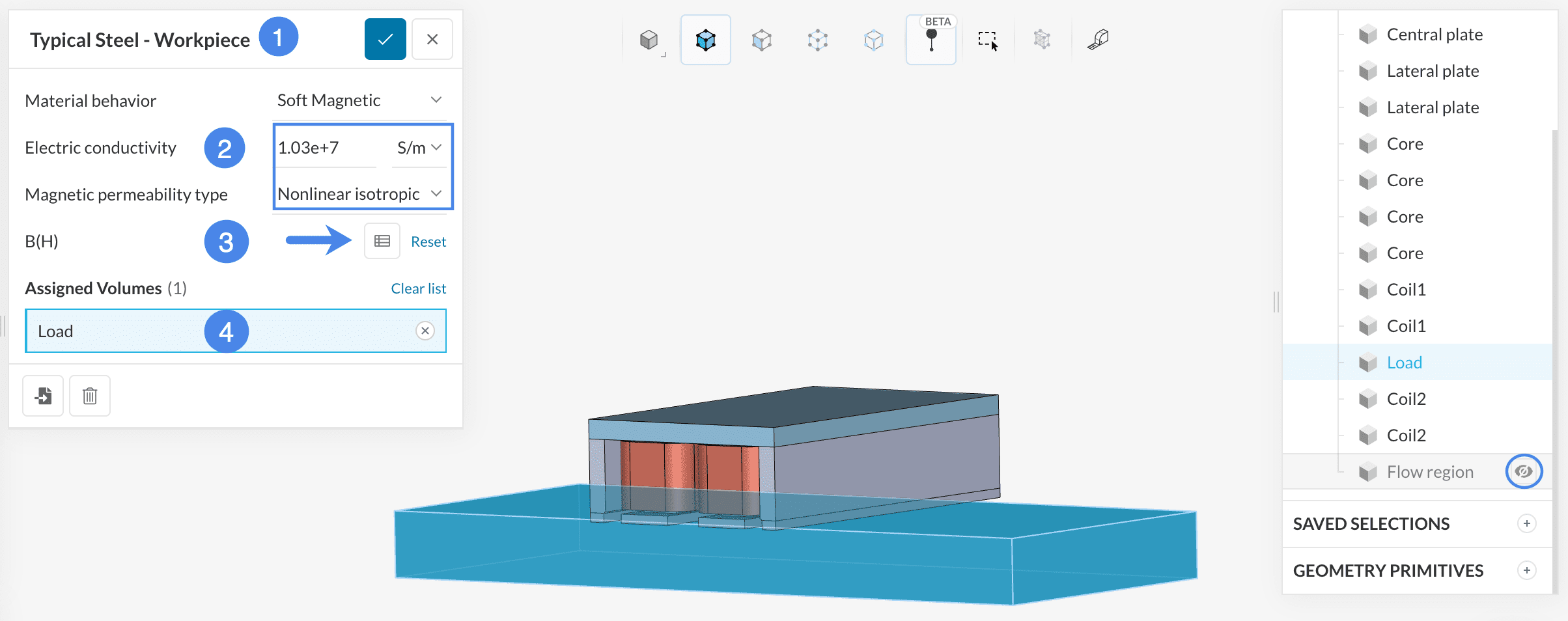Choose the volume selection cube icon
This screenshot has width=1568, height=621.
[x=705, y=40]
